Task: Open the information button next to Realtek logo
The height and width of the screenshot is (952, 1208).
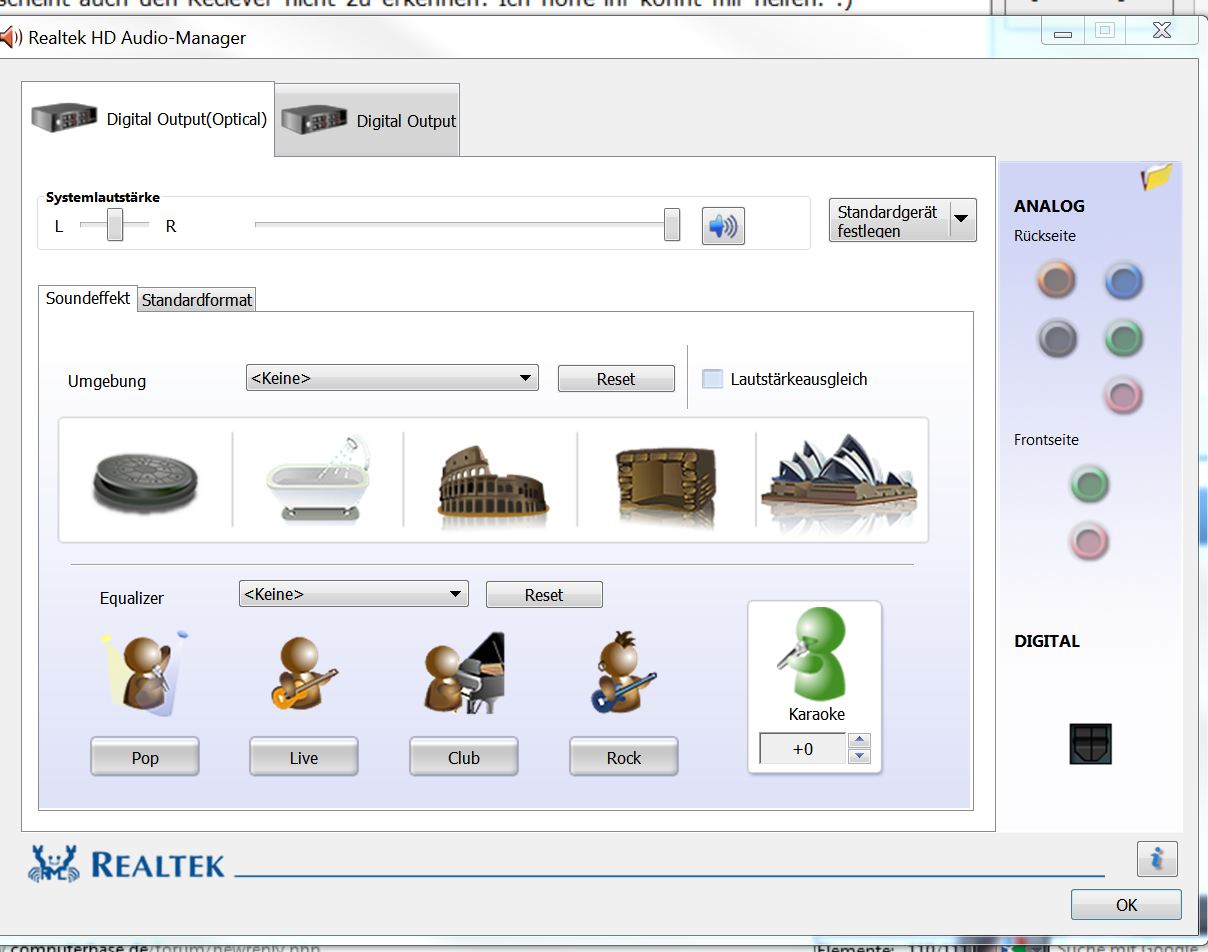Action: [1157, 859]
